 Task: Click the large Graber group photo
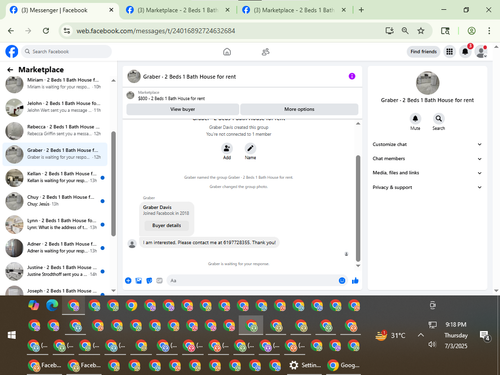click(x=427, y=83)
